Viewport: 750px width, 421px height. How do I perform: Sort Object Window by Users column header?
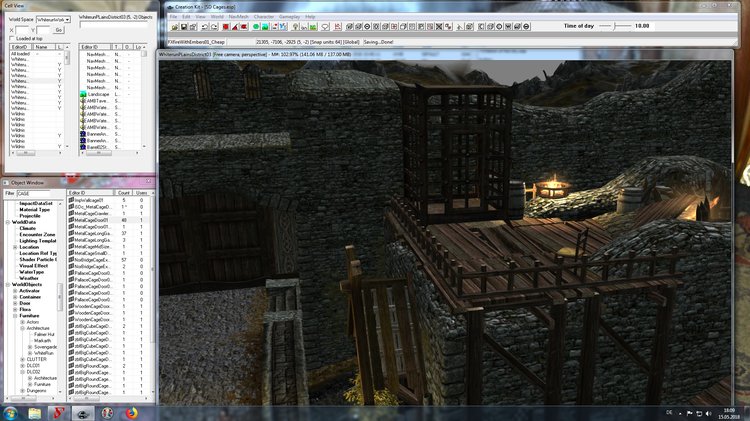point(141,193)
